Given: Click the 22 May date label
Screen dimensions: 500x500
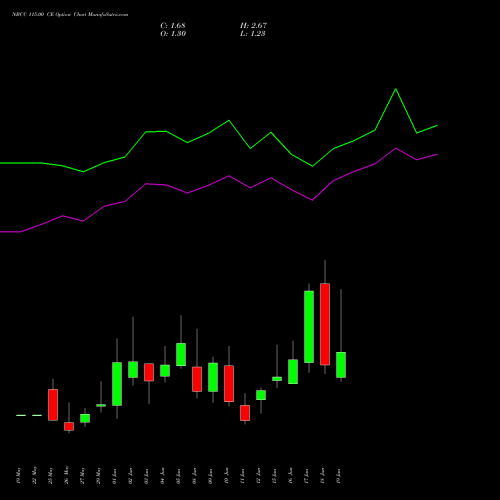Looking at the screenshot, I should [34, 475].
